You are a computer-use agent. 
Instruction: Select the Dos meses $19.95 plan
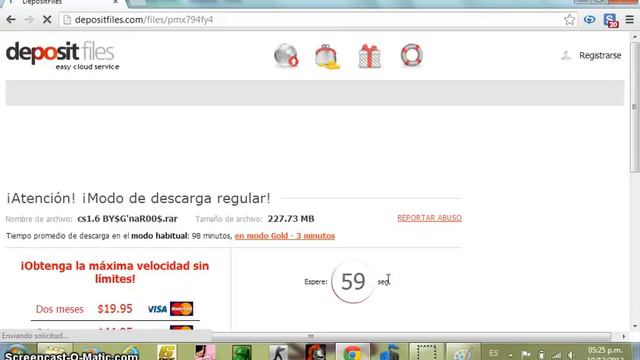pos(115,309)
